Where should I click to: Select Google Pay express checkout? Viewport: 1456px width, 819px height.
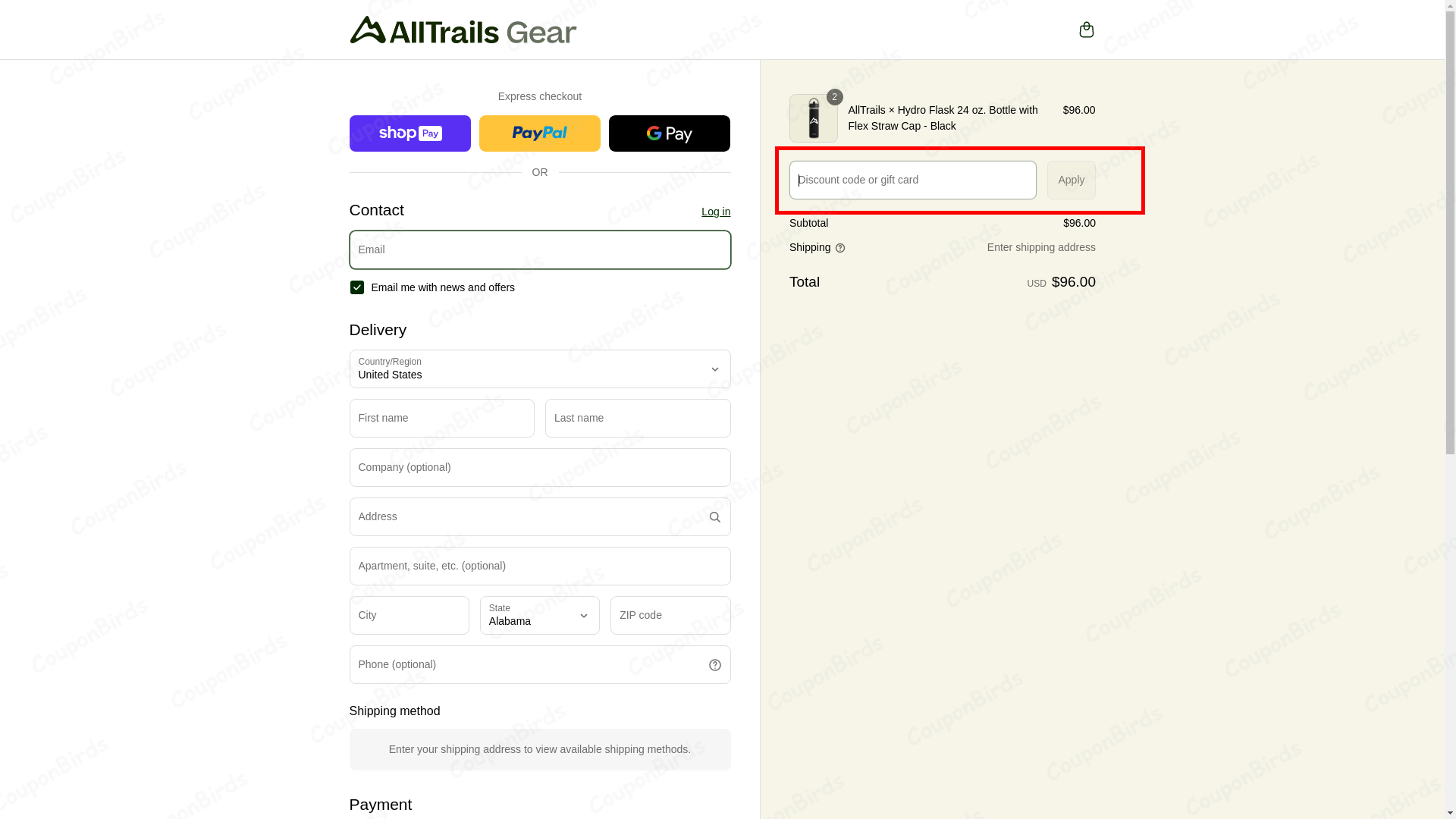pos(669,133)
